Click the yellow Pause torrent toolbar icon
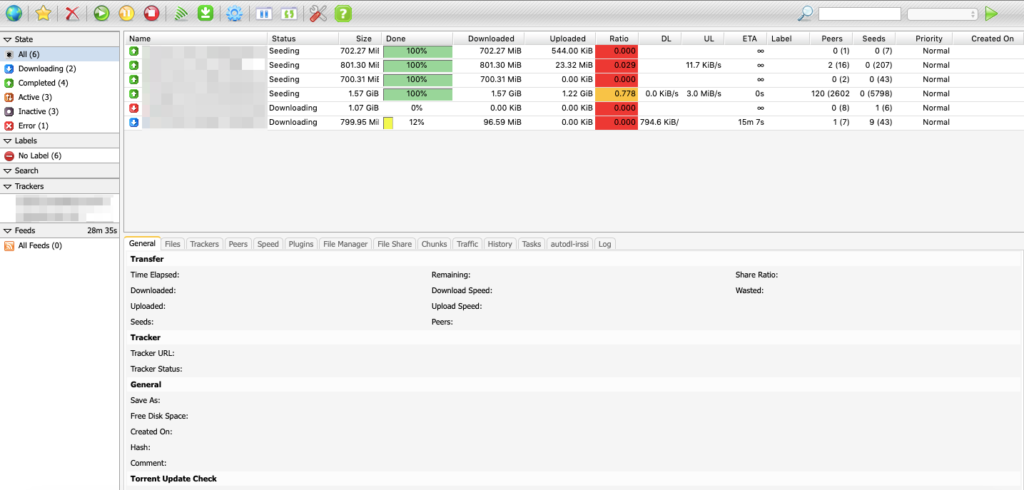 127,12
